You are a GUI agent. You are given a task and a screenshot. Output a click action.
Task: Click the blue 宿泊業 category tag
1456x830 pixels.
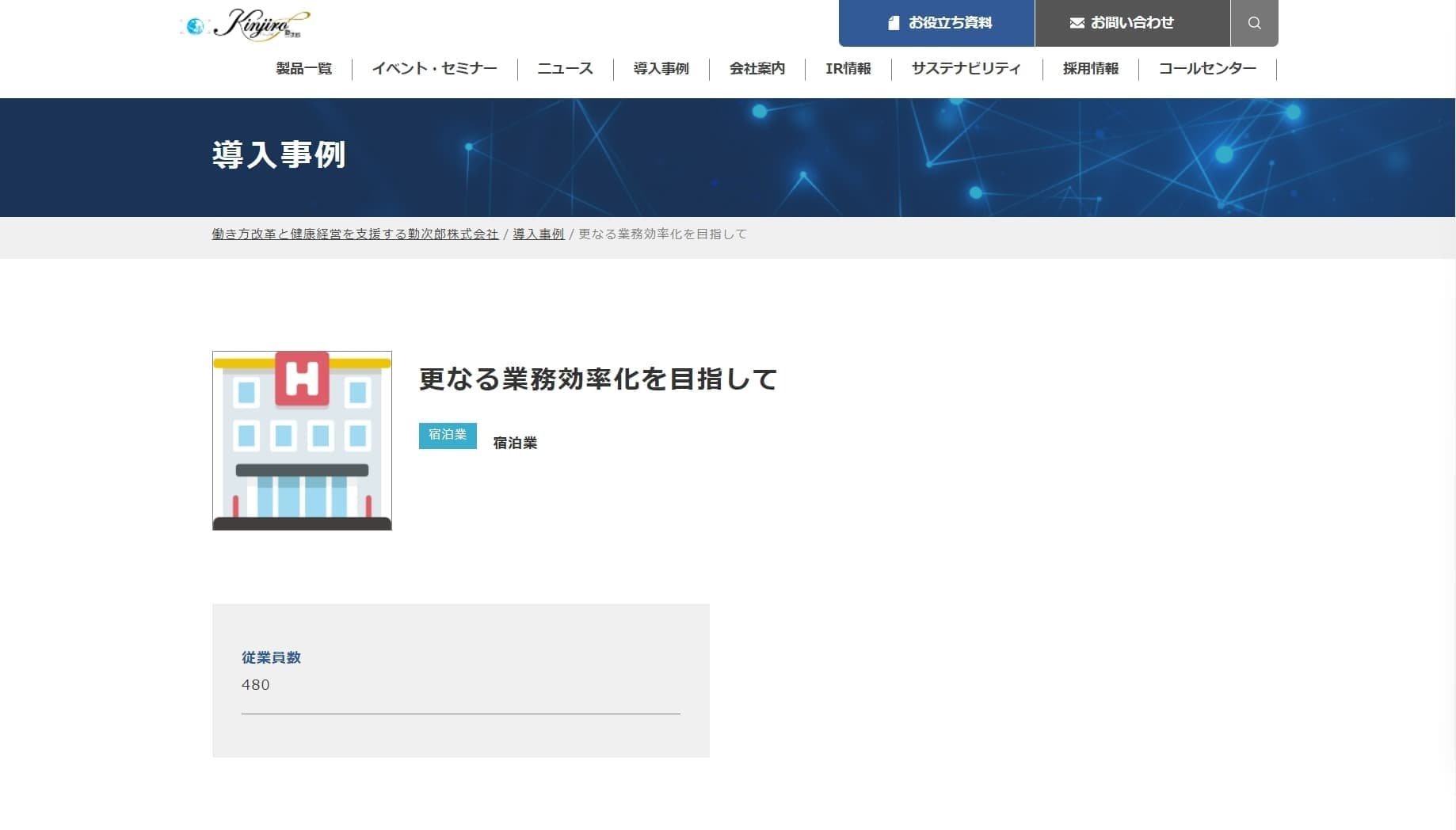[x=448, y=436]
